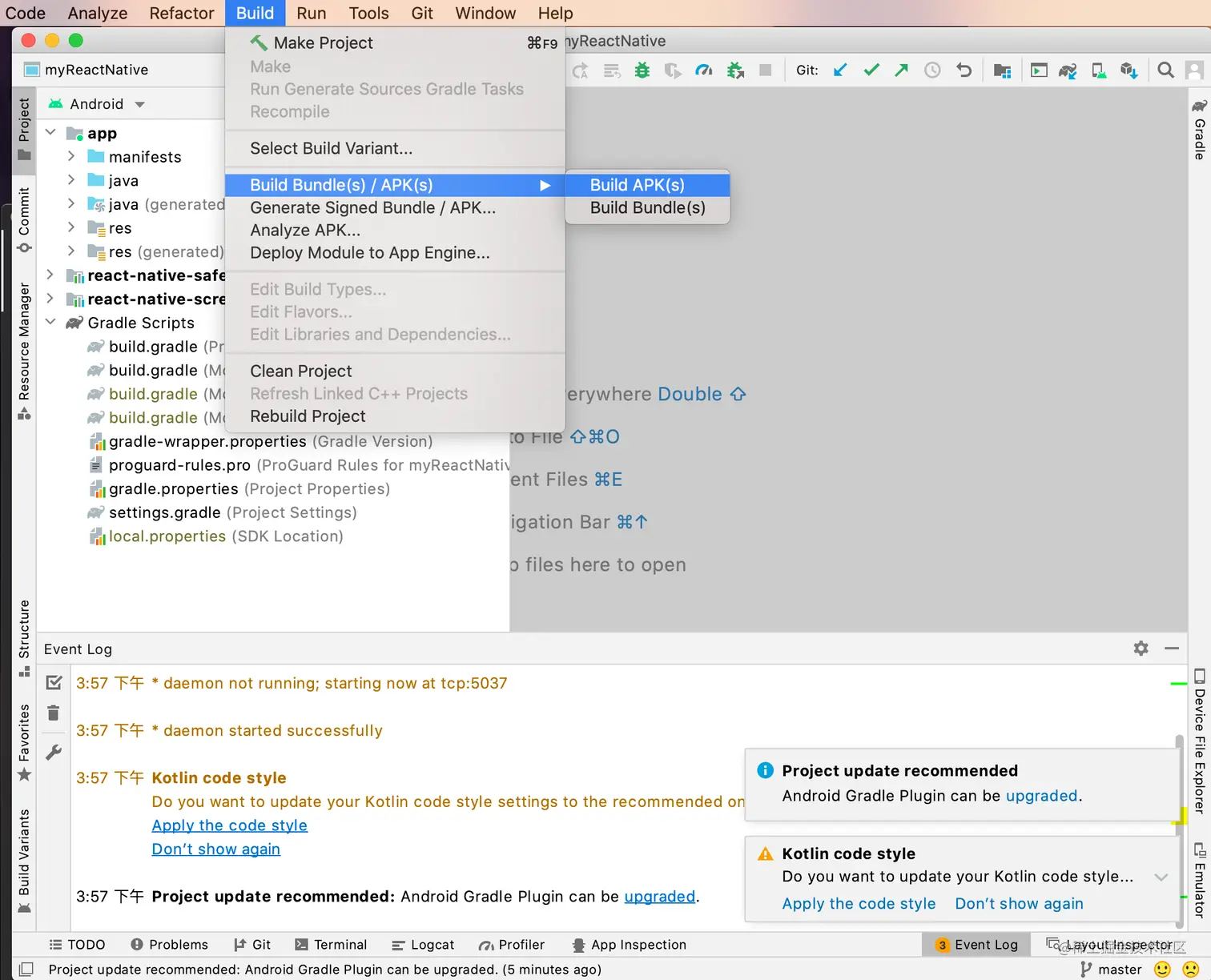Collapse the Gradle Scripts node
This screenshot has width=1211, height=980.
pos(51,322)
